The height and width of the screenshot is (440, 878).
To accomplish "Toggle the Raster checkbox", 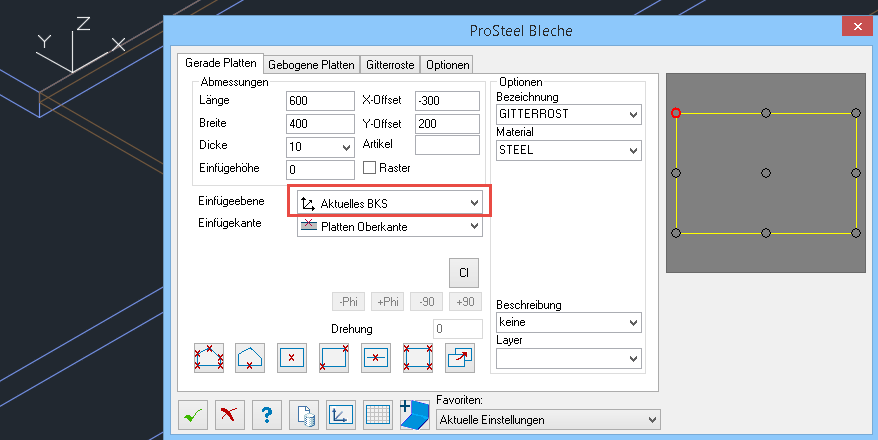I will 369,167.
